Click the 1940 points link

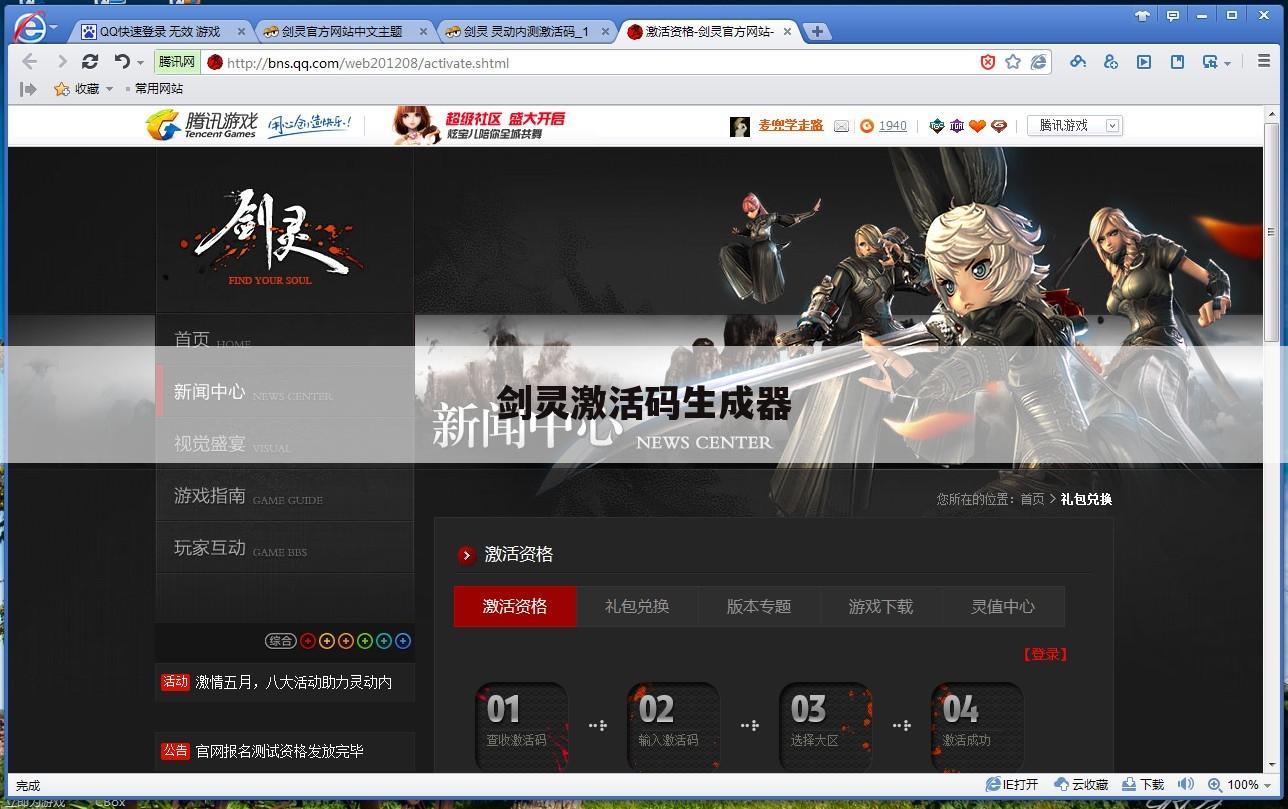click(892, 126)
